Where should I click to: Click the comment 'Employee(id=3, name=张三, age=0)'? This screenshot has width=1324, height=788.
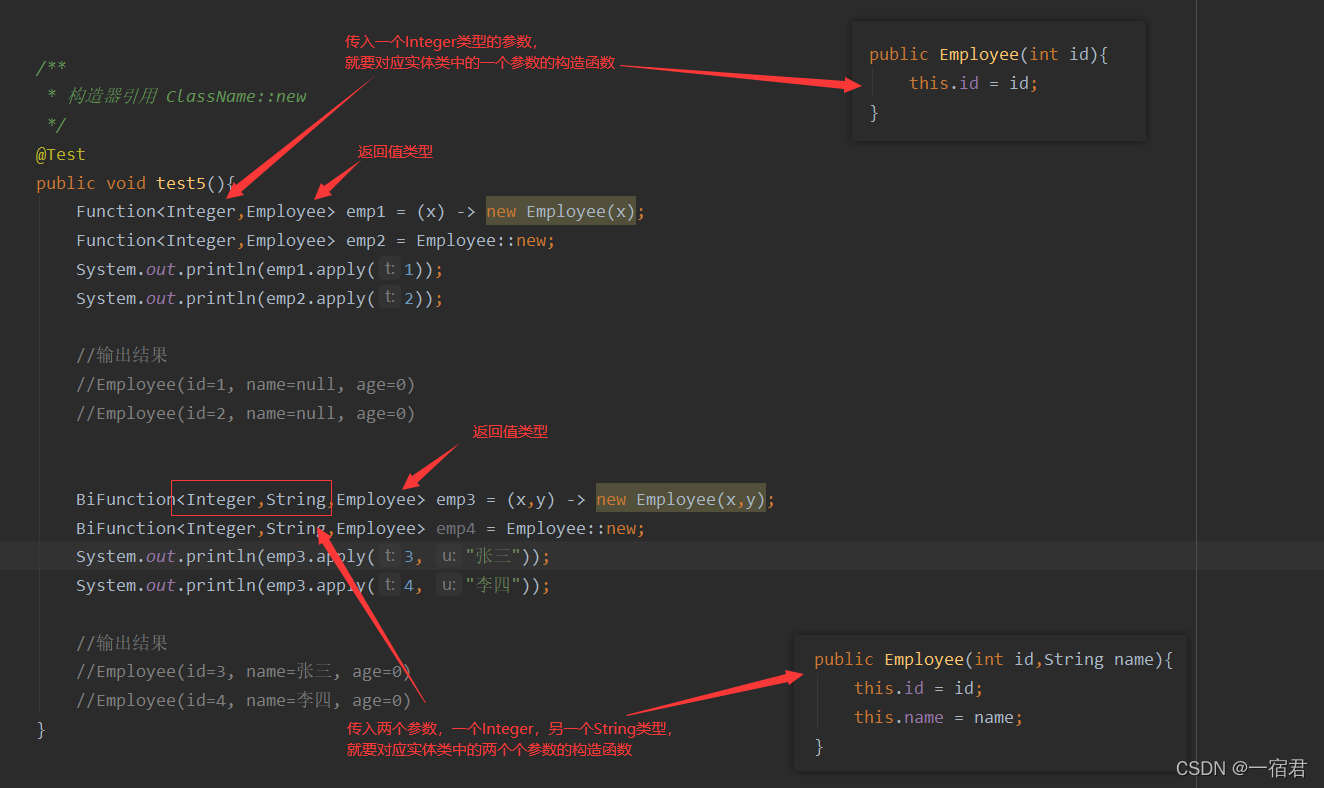(x=244, y=672)
